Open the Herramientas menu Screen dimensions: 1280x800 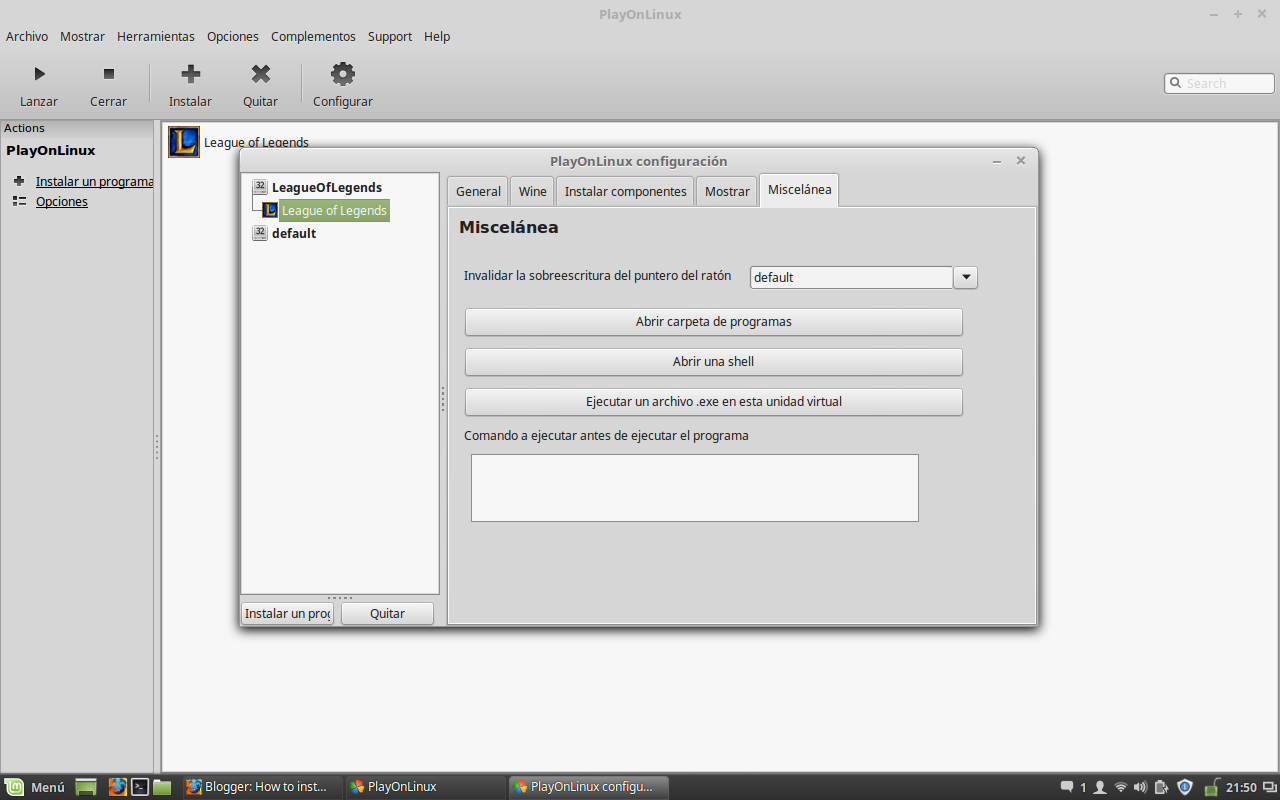point(156,36)
